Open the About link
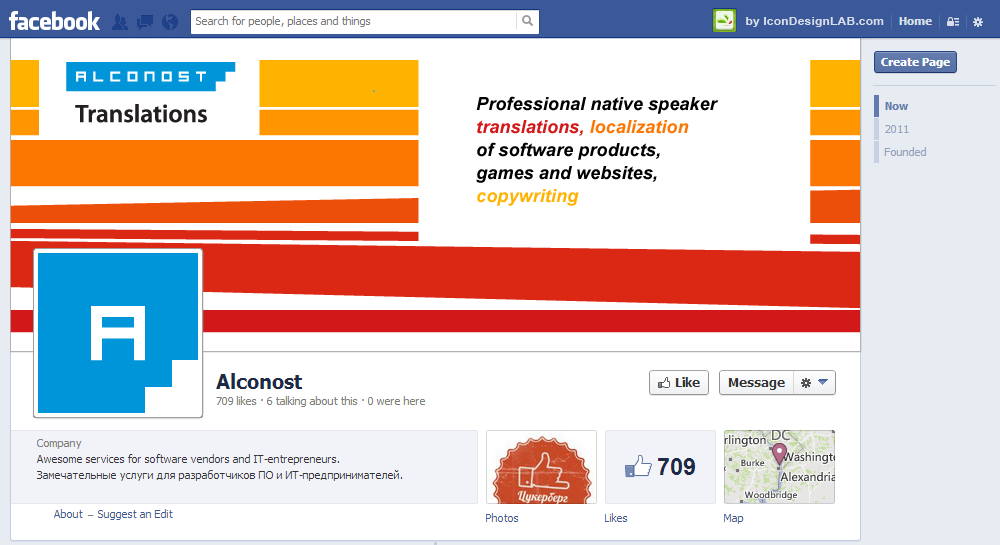 click(68, 514)
